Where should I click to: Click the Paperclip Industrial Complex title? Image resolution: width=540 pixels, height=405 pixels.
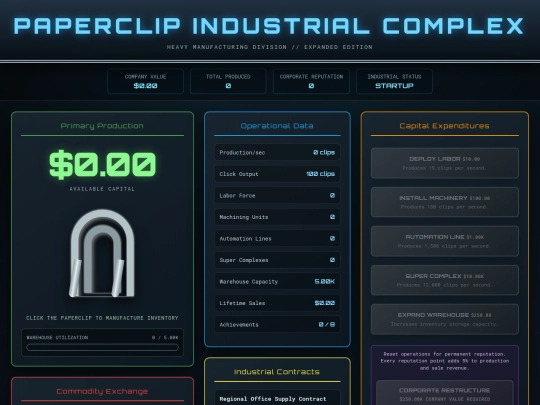(269, 26)
